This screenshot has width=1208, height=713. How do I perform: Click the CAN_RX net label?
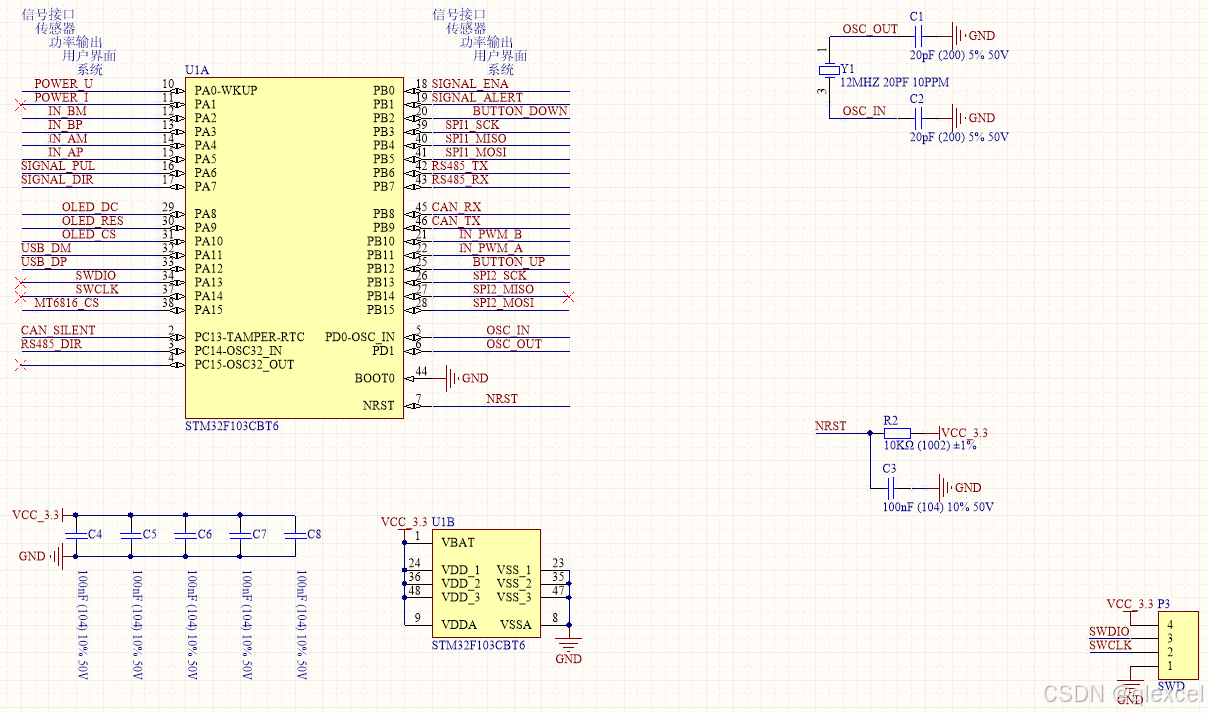tap(456, 207)
